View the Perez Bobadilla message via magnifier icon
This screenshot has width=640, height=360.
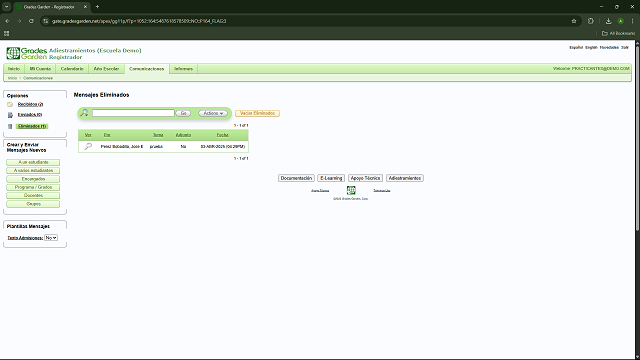click(88, 146)
